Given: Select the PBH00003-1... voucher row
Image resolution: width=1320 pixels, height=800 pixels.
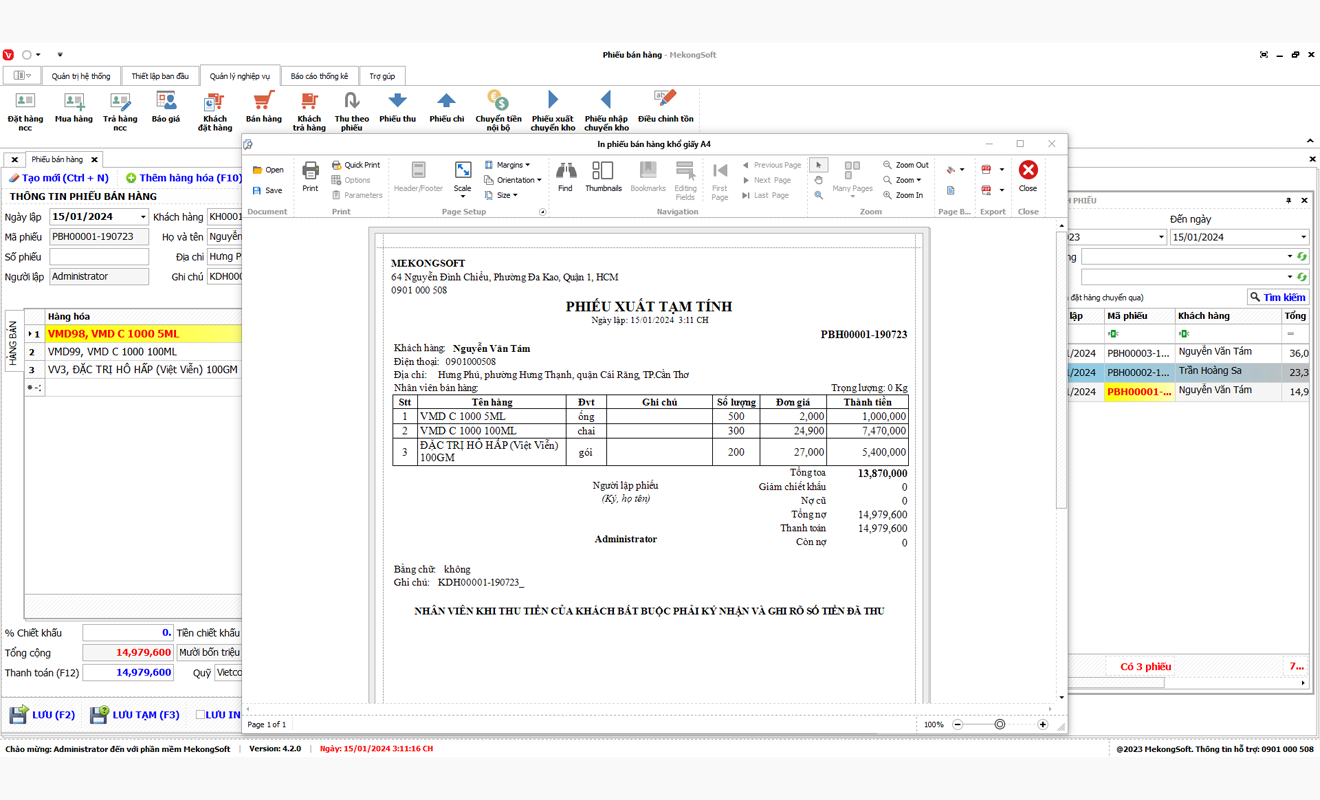Looking at the screenshot, I should click(1189, 352).
